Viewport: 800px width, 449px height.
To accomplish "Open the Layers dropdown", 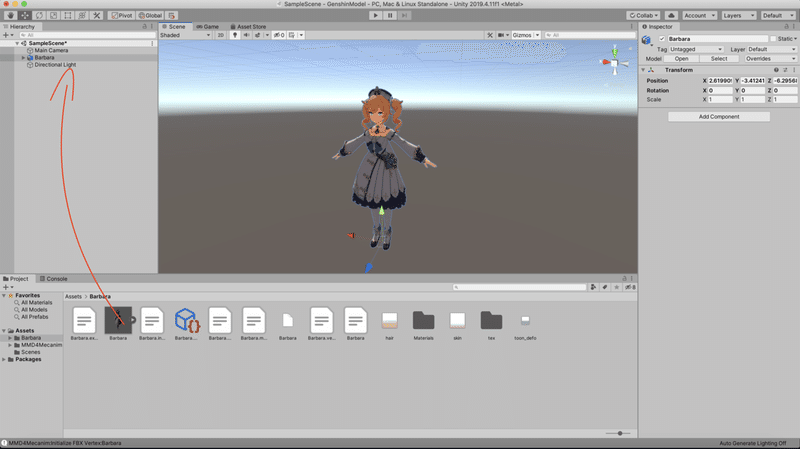I will point(738,15).
